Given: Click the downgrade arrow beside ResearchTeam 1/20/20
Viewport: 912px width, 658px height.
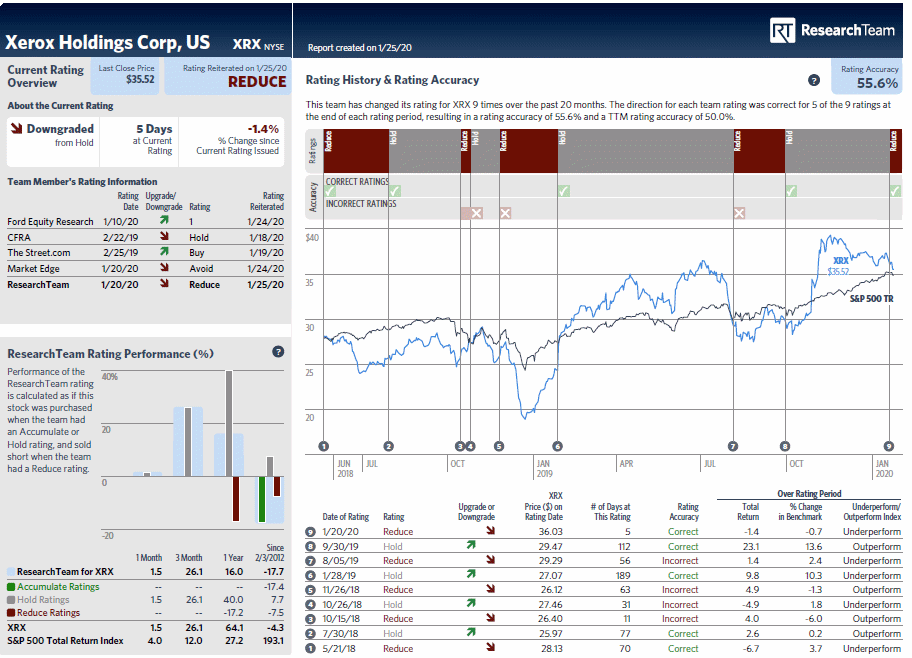Looking at the screenshot, I should [165, 283].
